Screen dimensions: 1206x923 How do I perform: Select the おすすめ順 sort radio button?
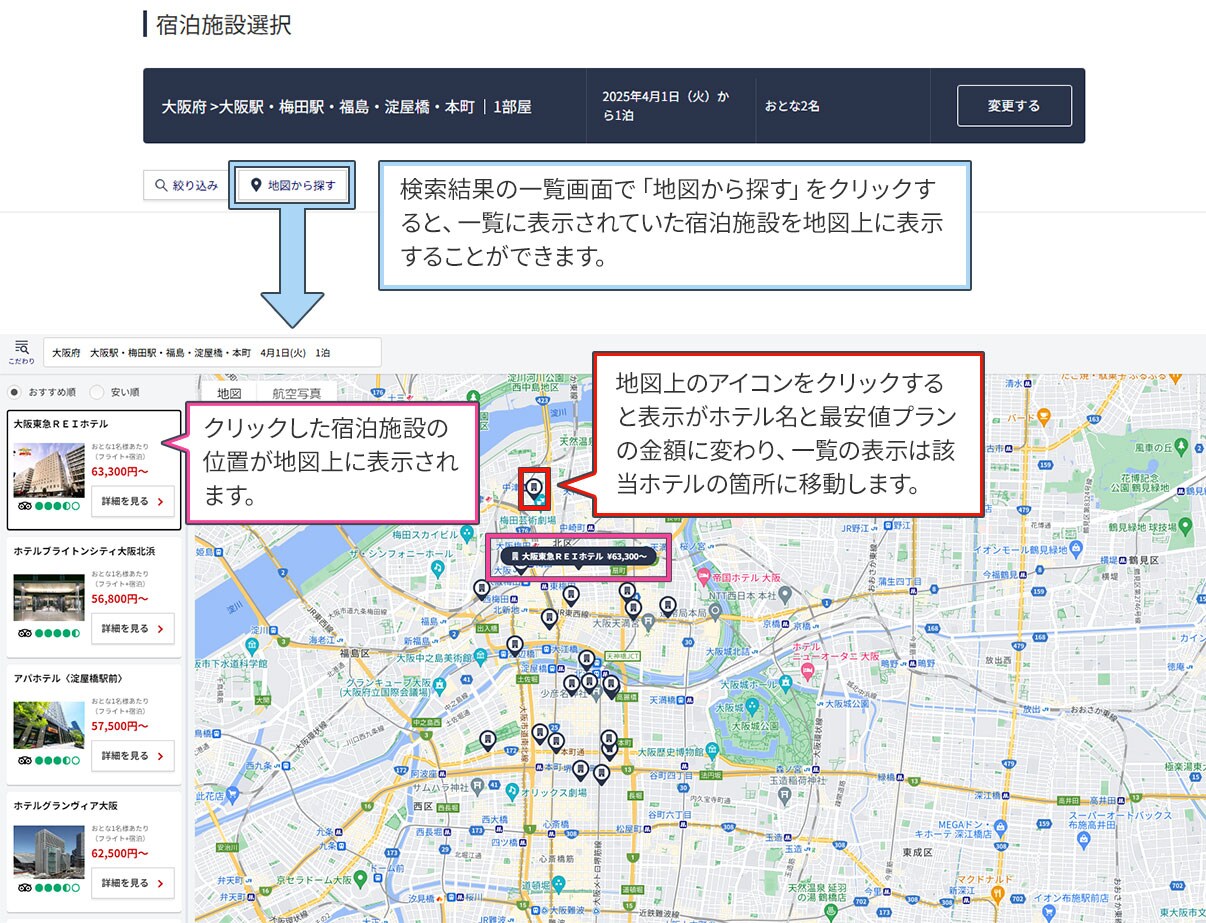point(14,392)
